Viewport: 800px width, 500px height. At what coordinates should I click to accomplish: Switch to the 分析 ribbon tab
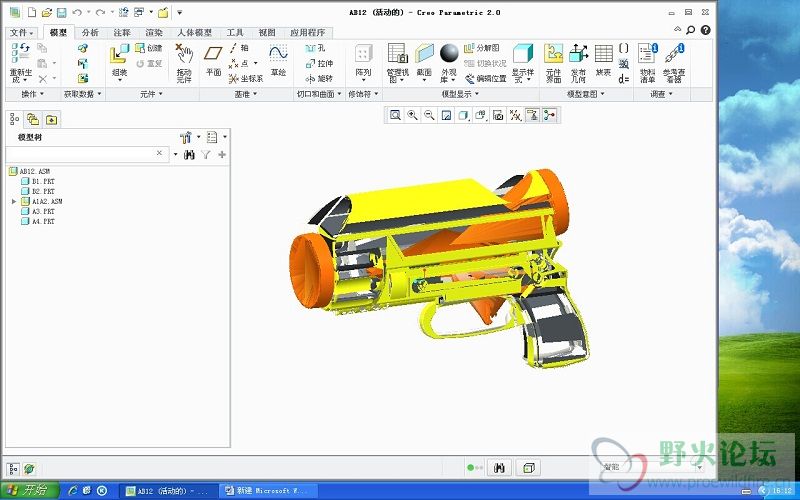[x=90, y=32]
